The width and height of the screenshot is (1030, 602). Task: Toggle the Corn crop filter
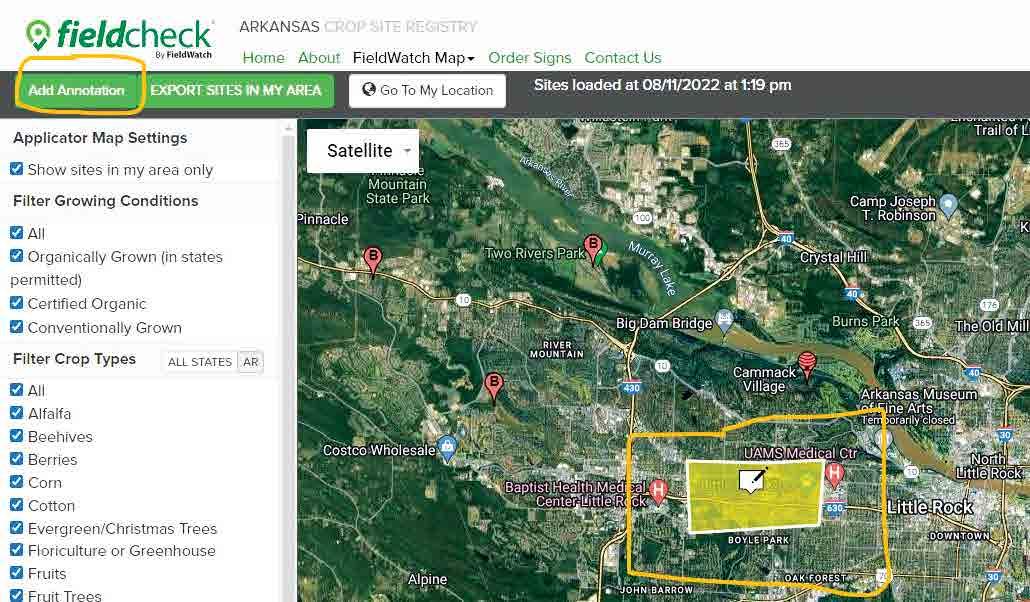(16, 482)
